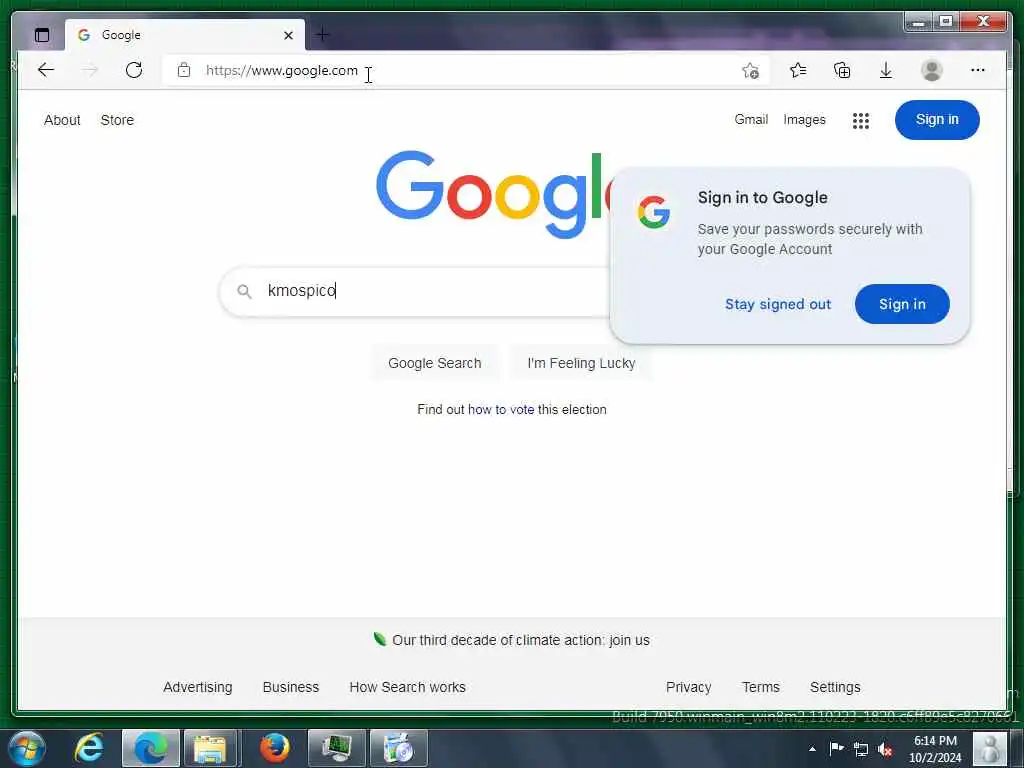Click the user tile at the taskbar's end

pos(990,748)
